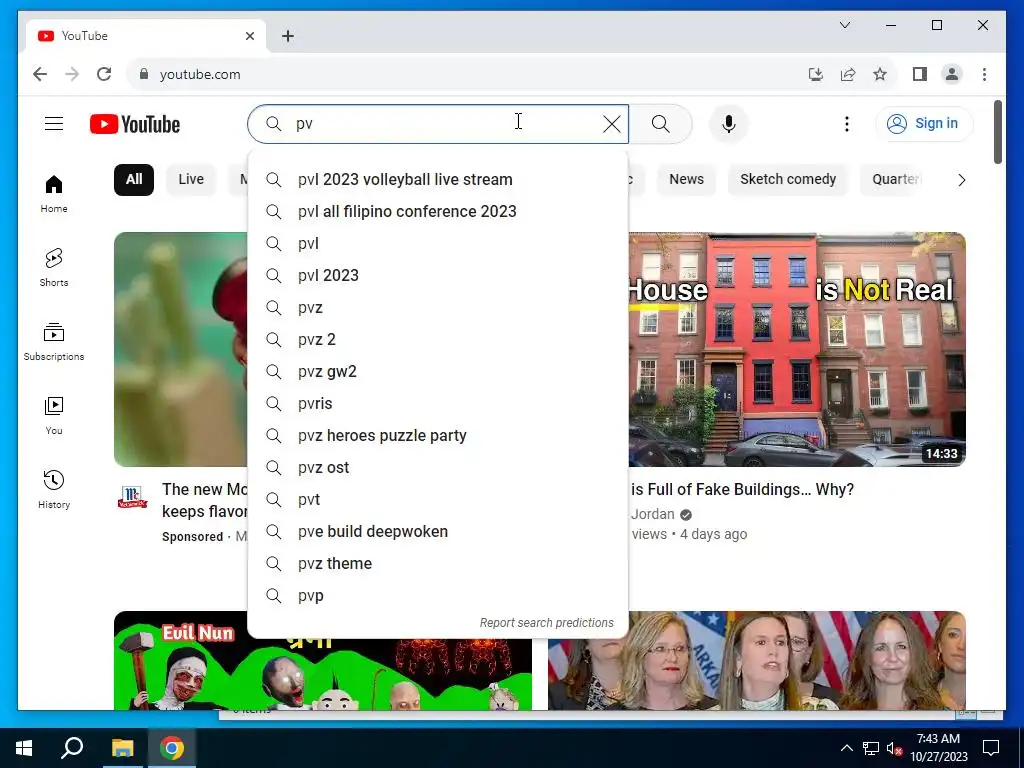Open the fake buildings video thumbnail
The width and height of the screenshot is (1024, 768).
coord(797,349)
